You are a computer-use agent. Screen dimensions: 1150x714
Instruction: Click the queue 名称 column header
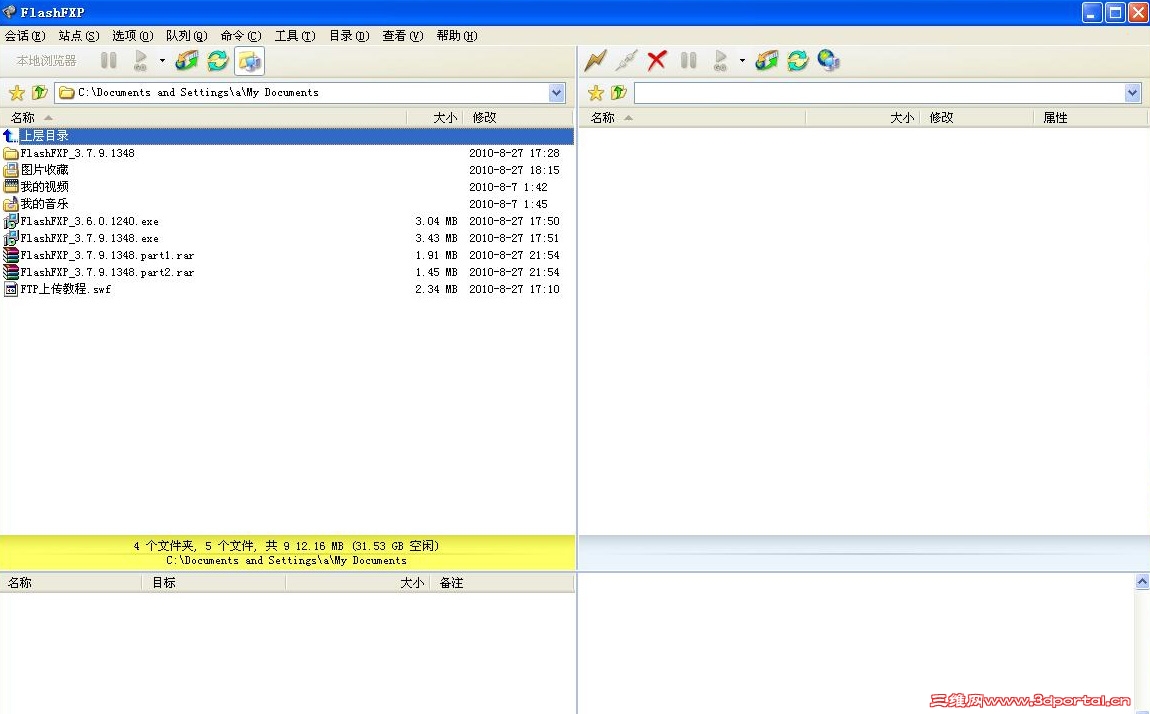pos(71,583)
